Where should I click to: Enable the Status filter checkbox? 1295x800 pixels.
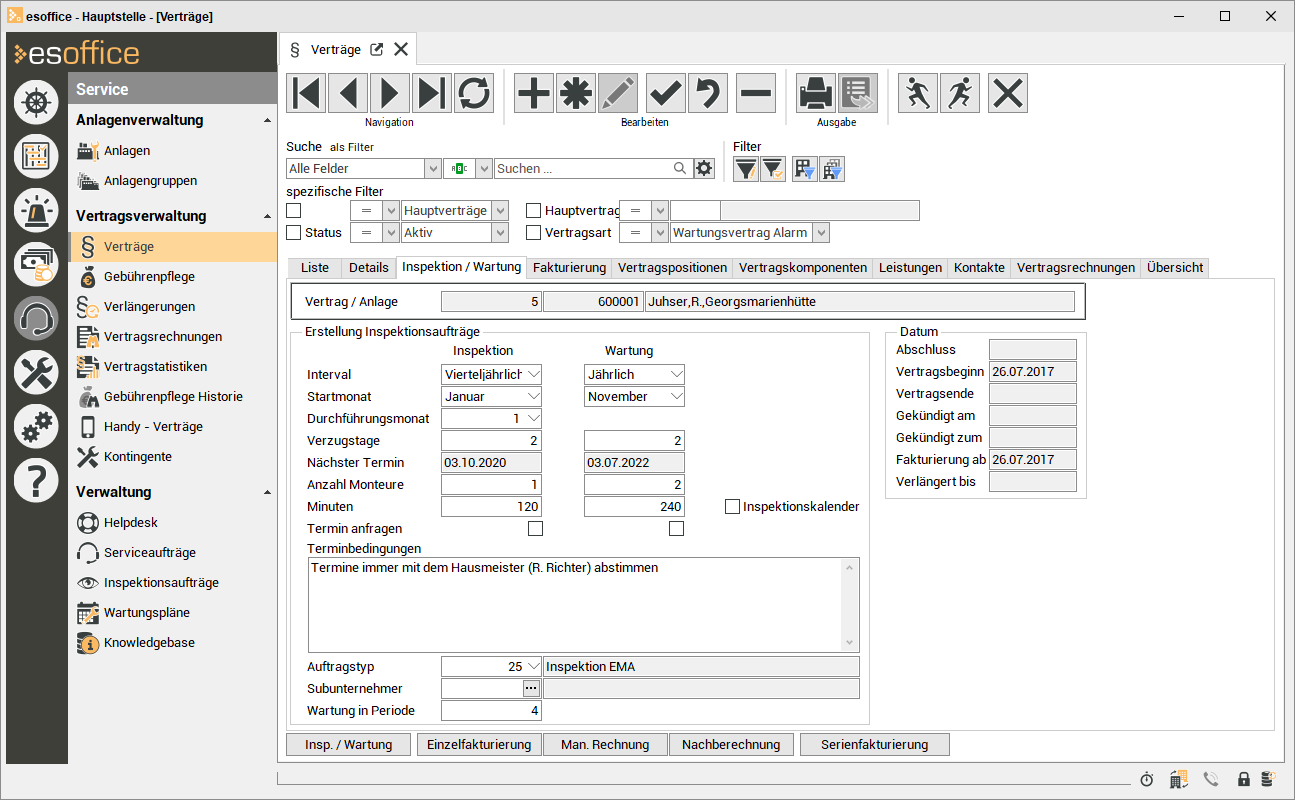[294, 232]
